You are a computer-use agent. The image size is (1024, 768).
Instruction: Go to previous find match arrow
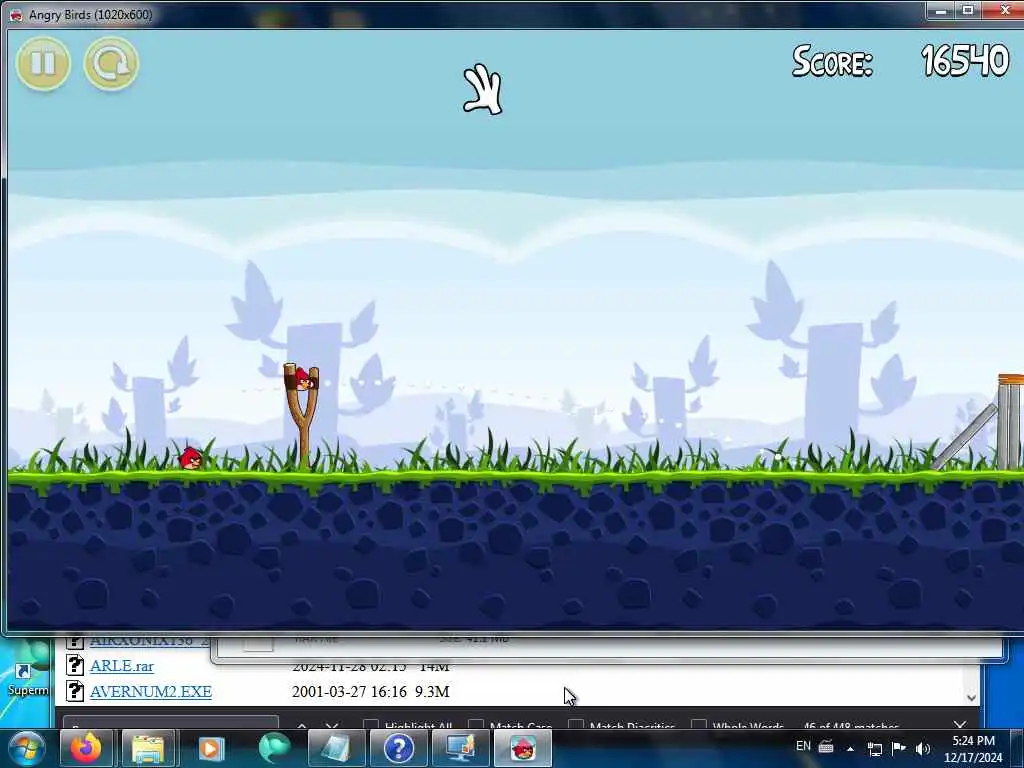(302, 726)
